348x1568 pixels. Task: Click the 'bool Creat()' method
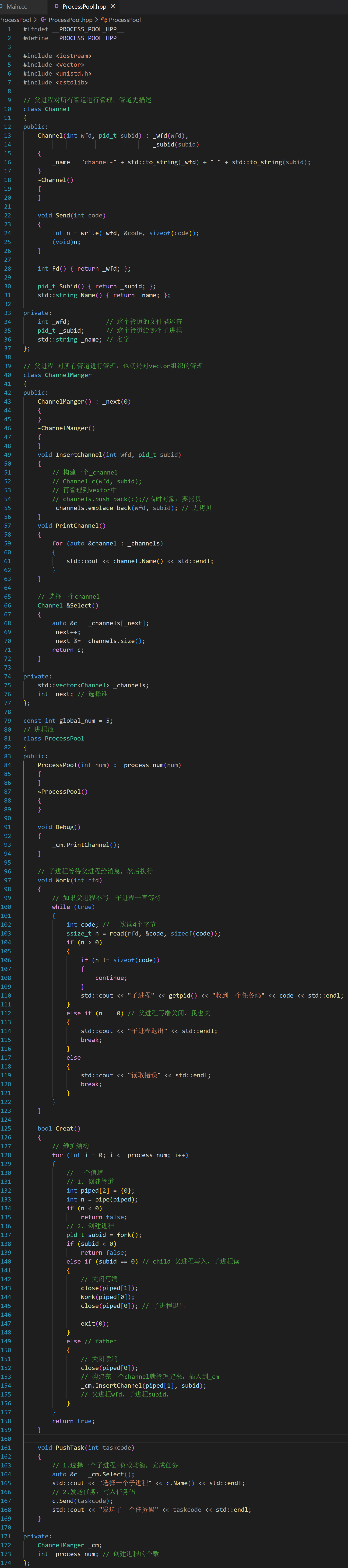(x=59, y=1128)
